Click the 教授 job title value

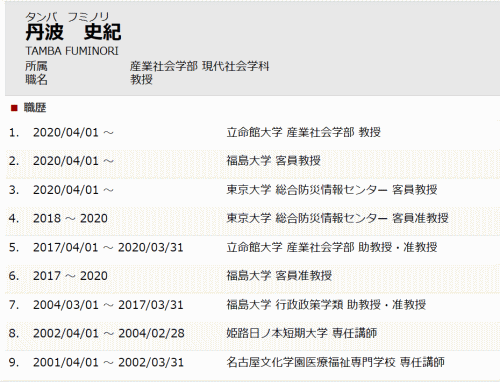(x=141, y=79)
